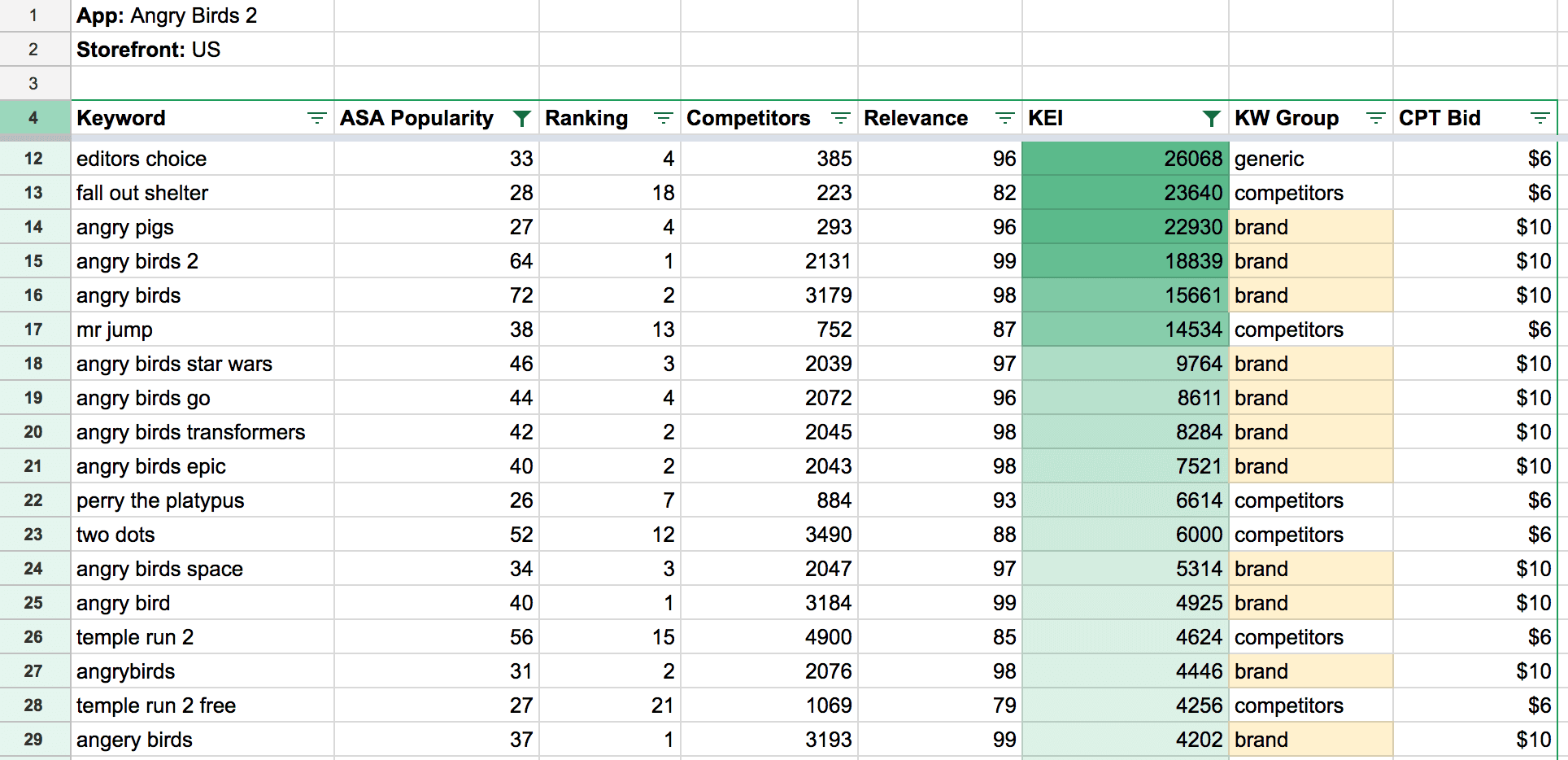Open the KW Group column filter icon
1568x760 pixels.
click(1376, 118)
